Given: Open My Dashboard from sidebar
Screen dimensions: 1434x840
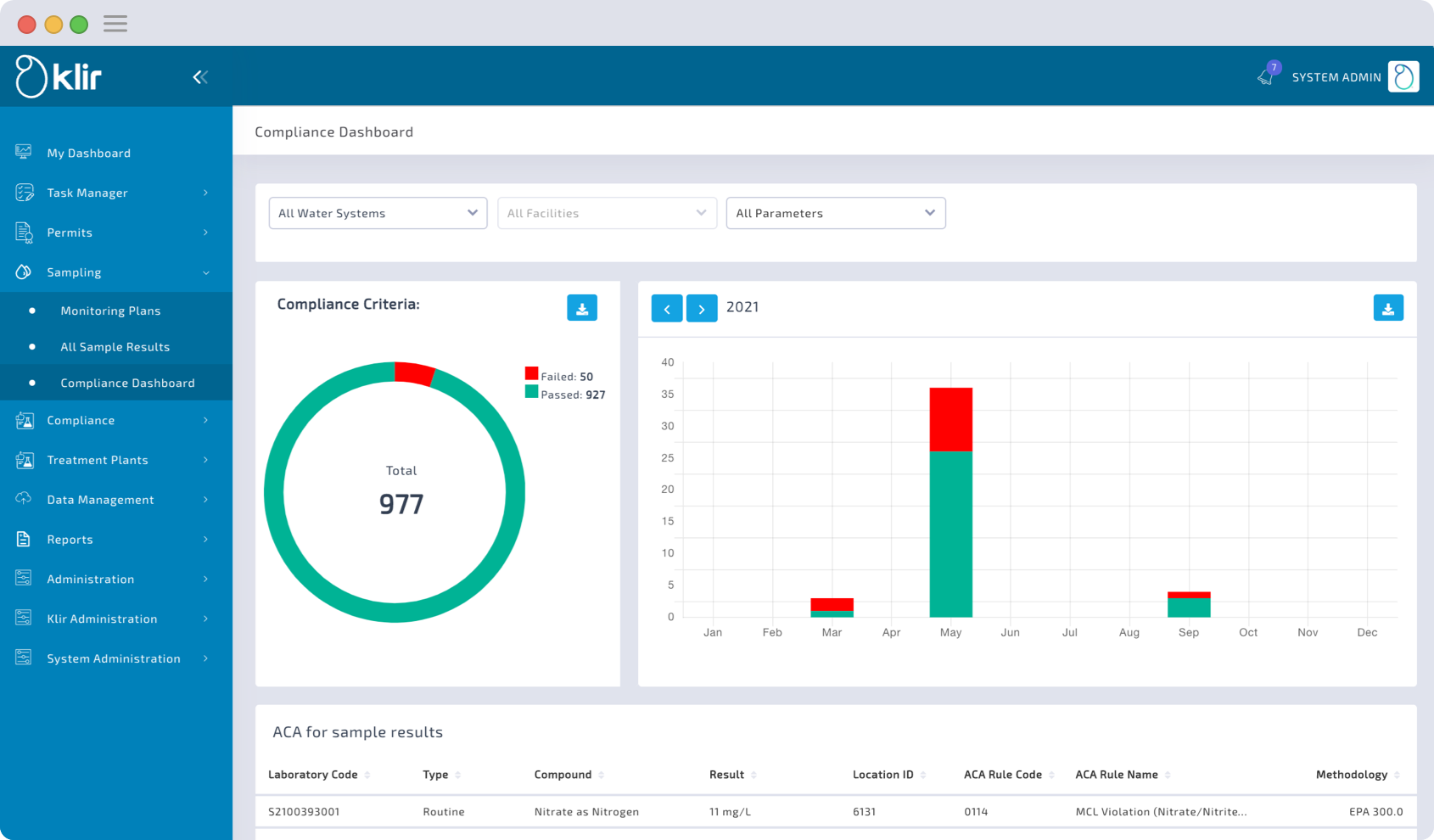Looking at the screenshot, I should pyautogui.click(x=89, y=153).
